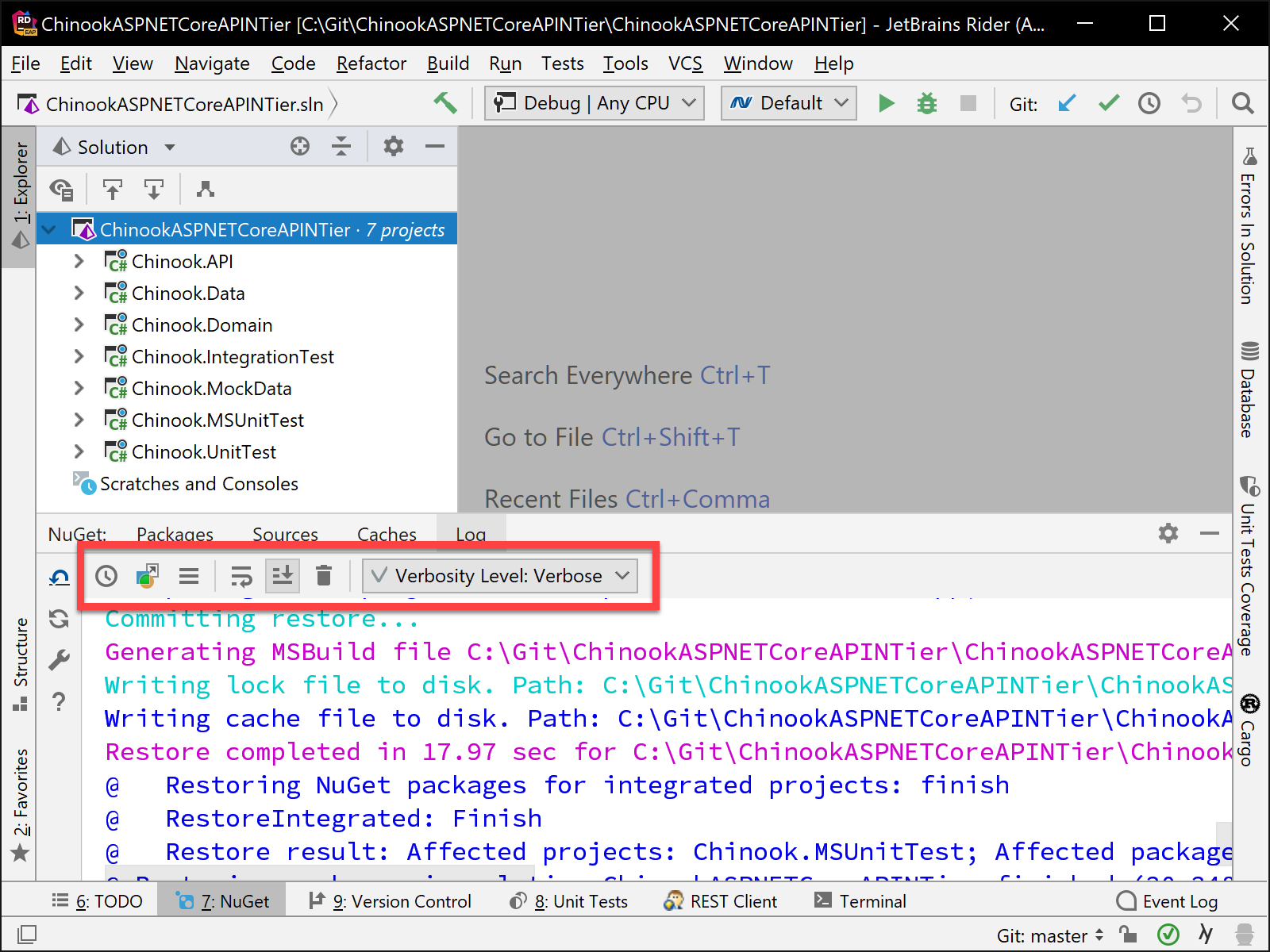Click the Git rollback arrow
The image size is (1270, 952).
pos(1191,103)
